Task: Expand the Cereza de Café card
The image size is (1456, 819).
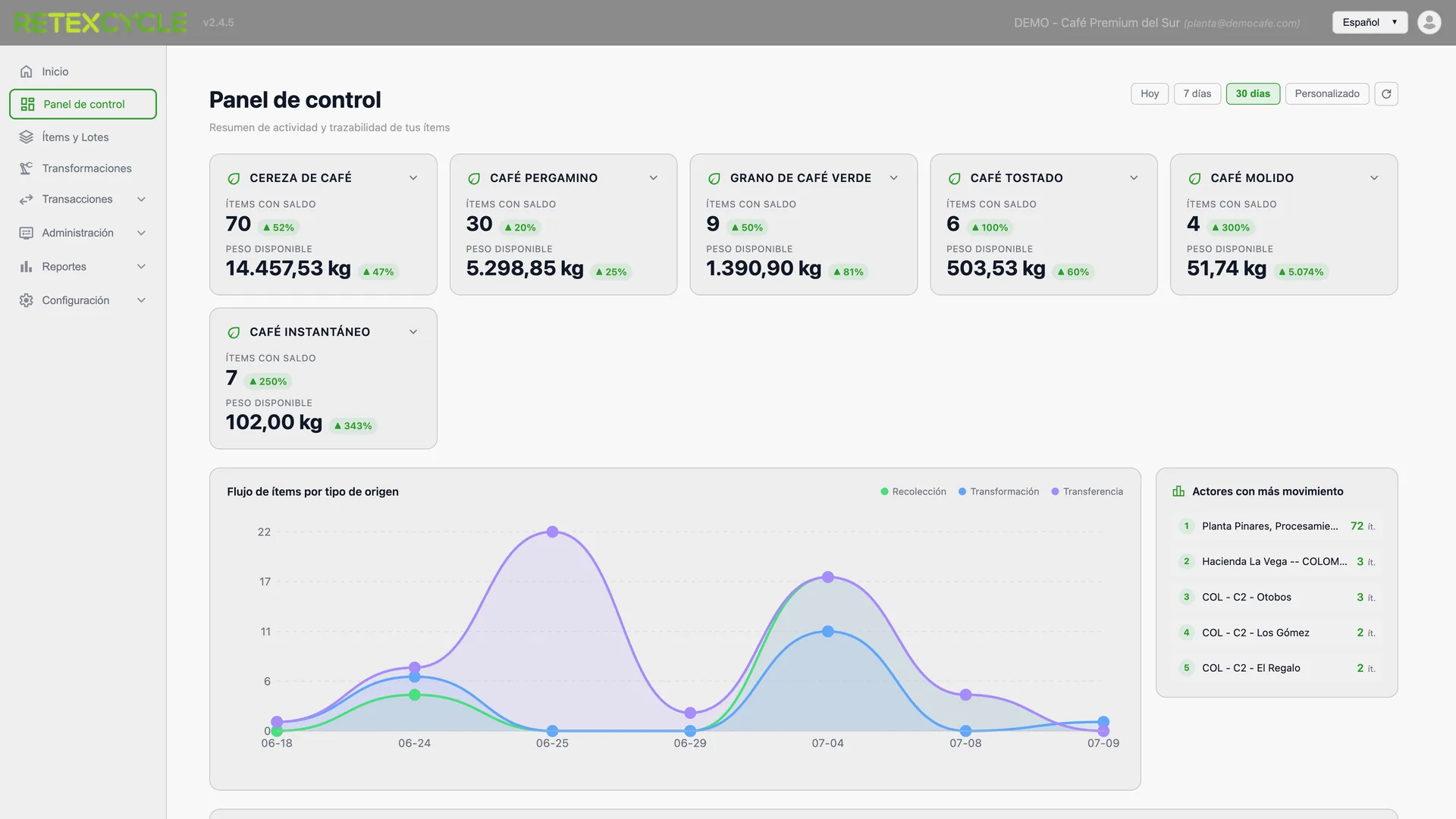Action: pos(413,178)
